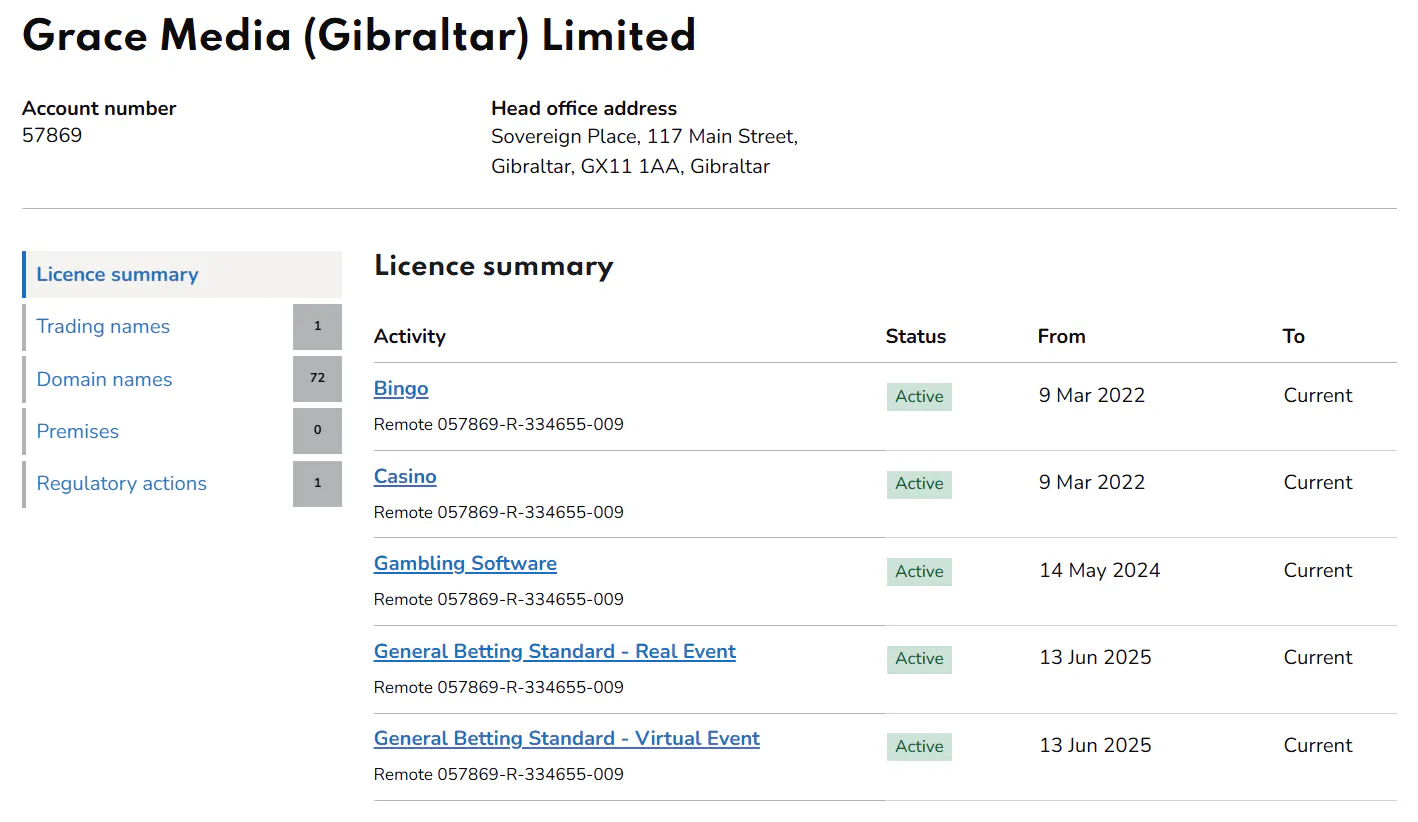Click the Active status badge for Bingo
Screen dimensions: 1418x822
click(919, 397)
